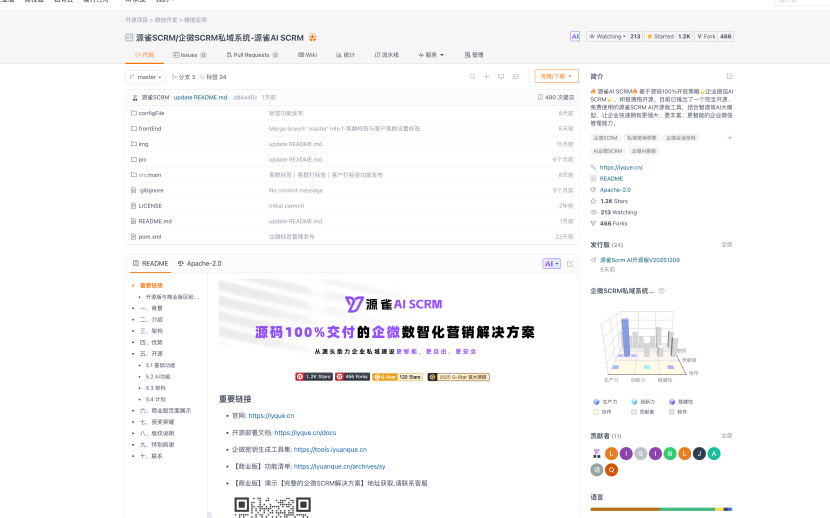The width and height of the screenshot is (830, 518).
Task: Click the dark J contributor avatar
Action: point(699,453)
